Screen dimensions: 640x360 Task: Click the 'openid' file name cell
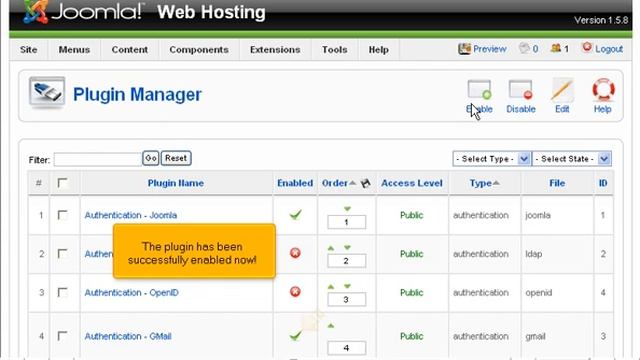tap(538, 293)
